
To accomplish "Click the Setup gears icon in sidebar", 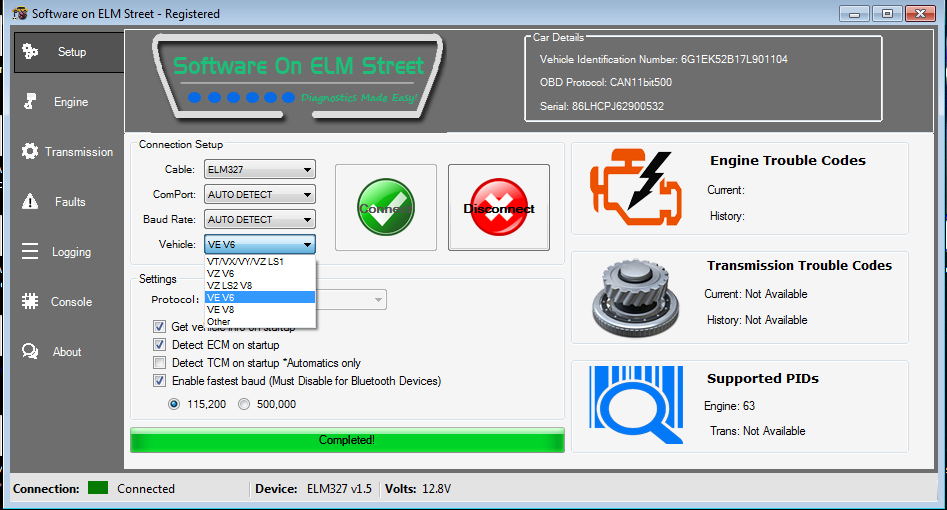I will tap(30, 51).
